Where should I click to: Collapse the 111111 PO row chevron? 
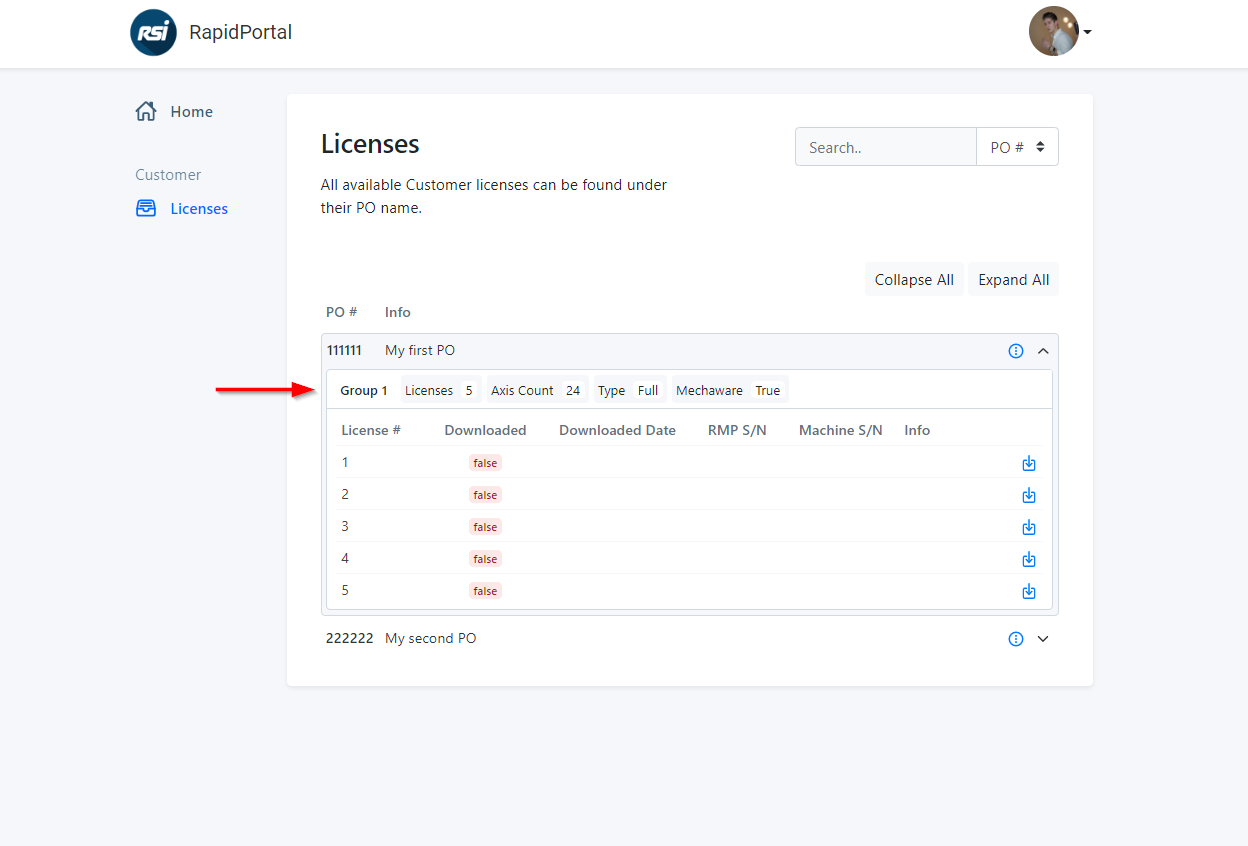(x=1043, y=351)
